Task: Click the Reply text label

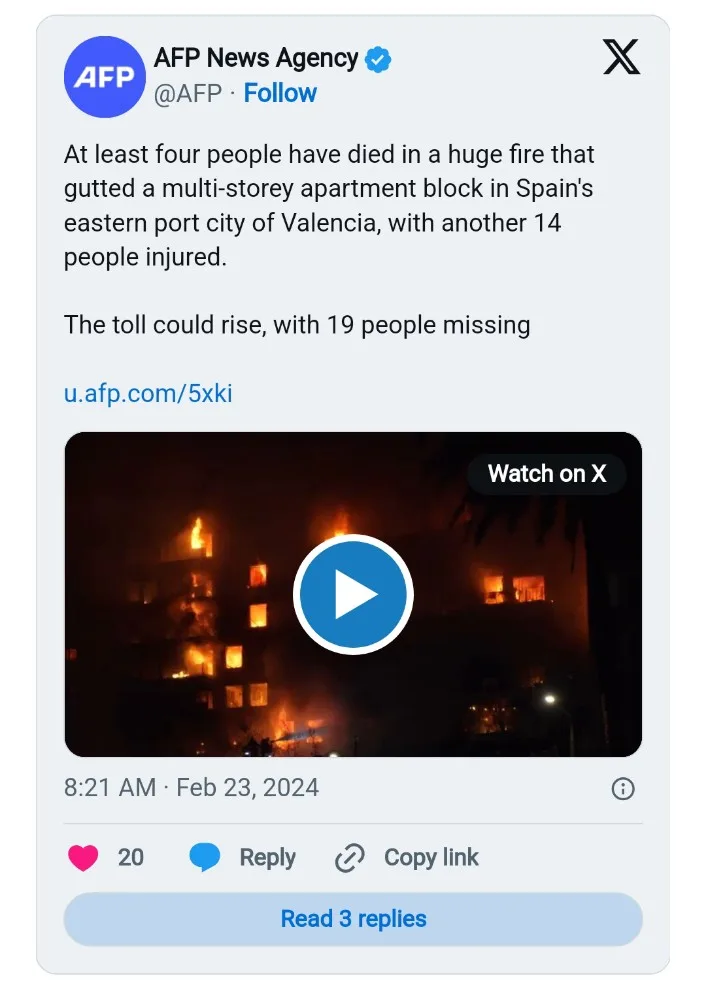Action: [x=267, y=858]
